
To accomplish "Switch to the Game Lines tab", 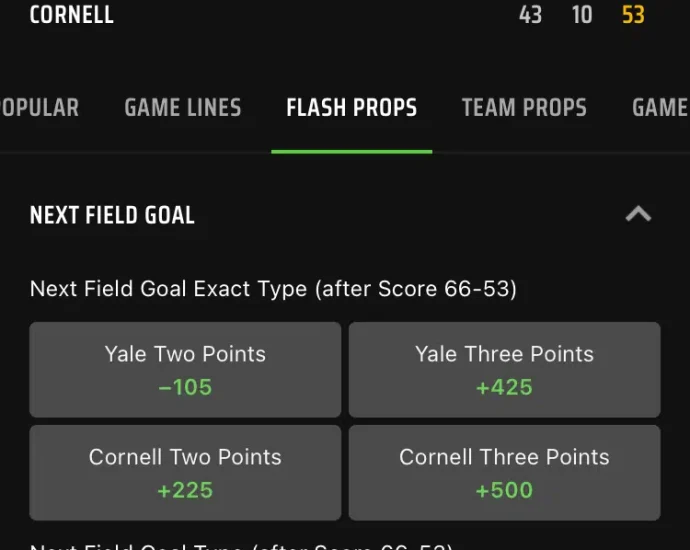I will coord(183,108).
